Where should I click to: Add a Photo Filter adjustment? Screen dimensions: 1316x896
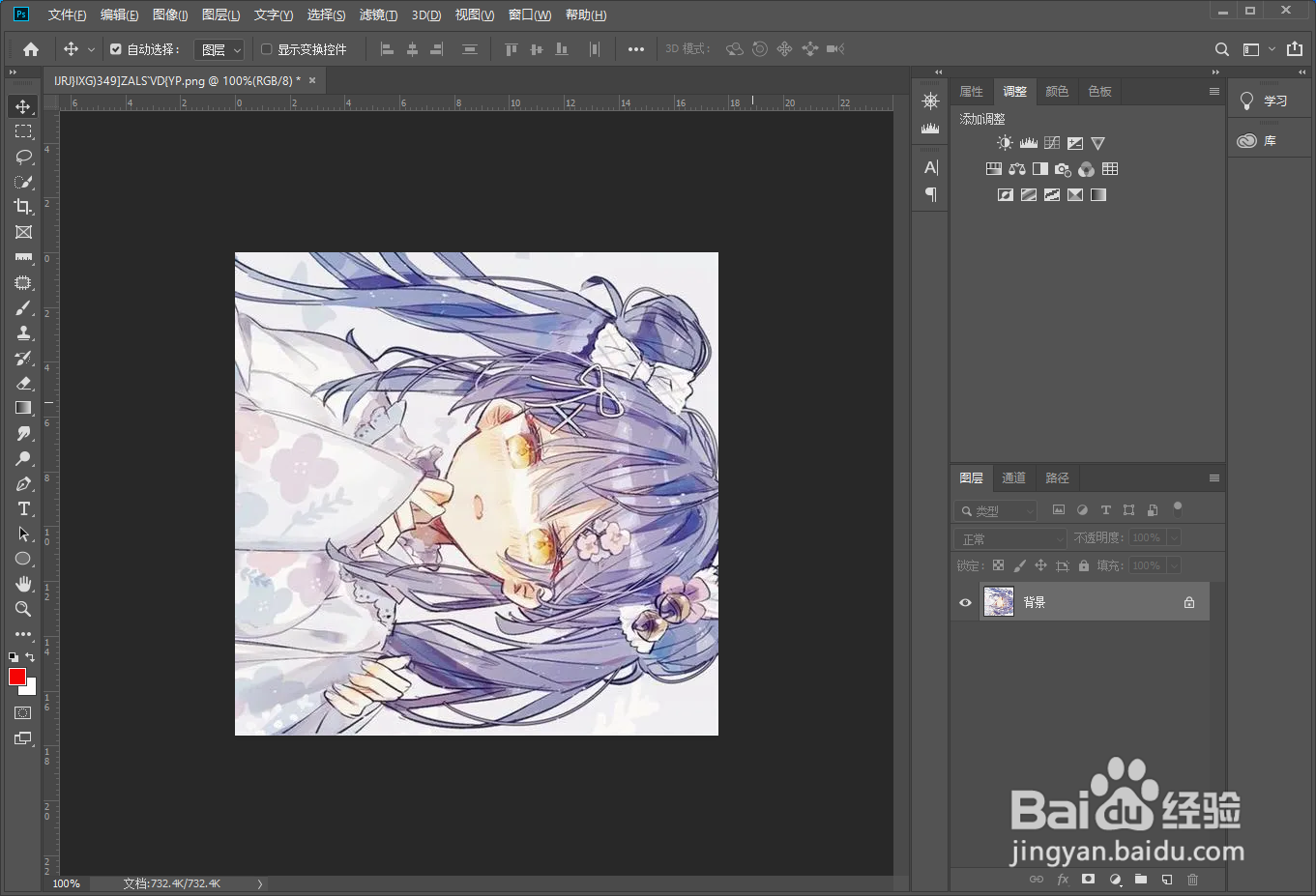click(1064, 169)
